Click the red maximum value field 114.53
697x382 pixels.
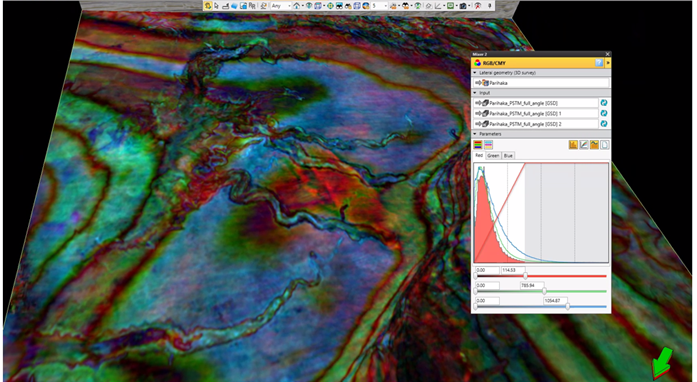point(513,270)
